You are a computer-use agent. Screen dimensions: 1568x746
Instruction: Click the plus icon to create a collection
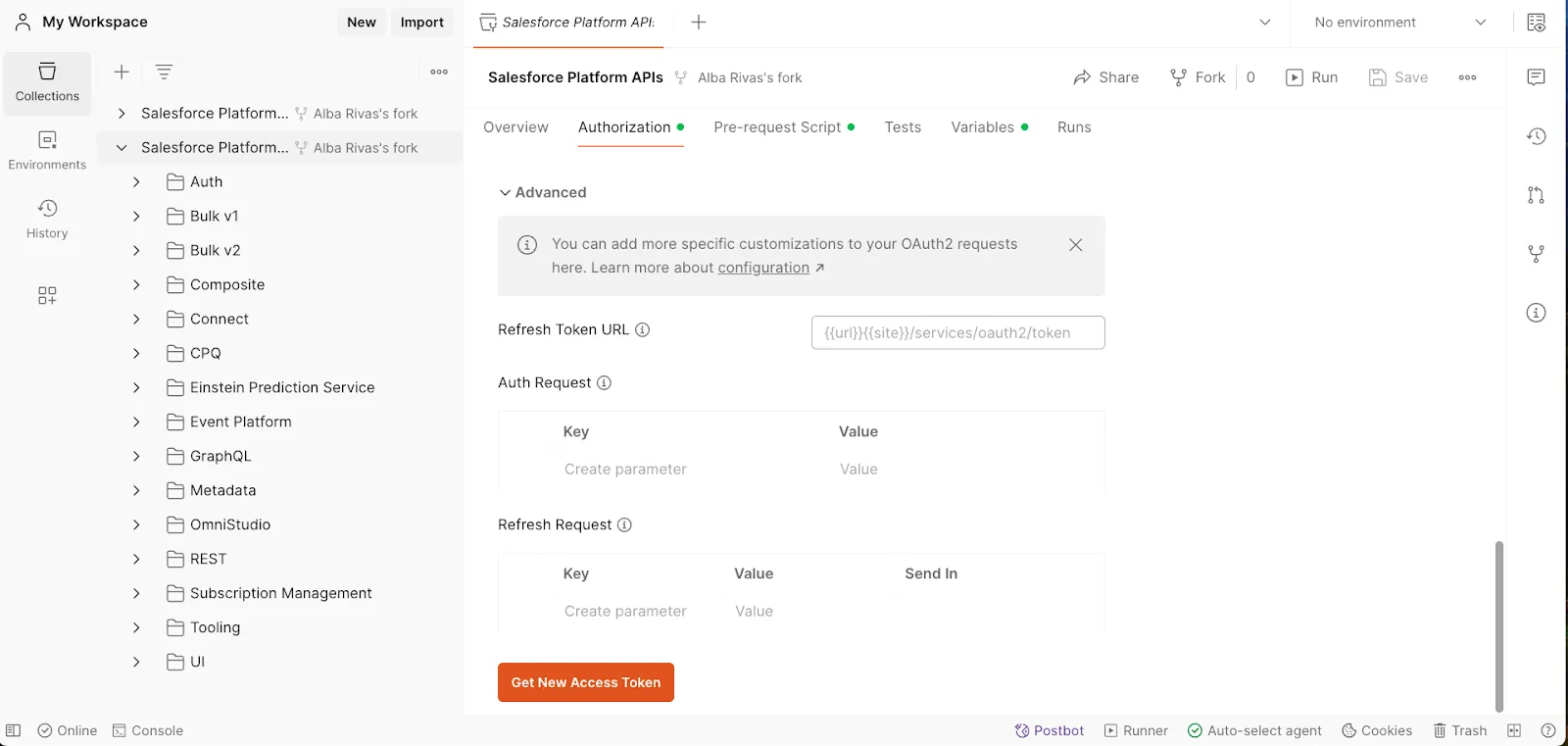point(122,72)
